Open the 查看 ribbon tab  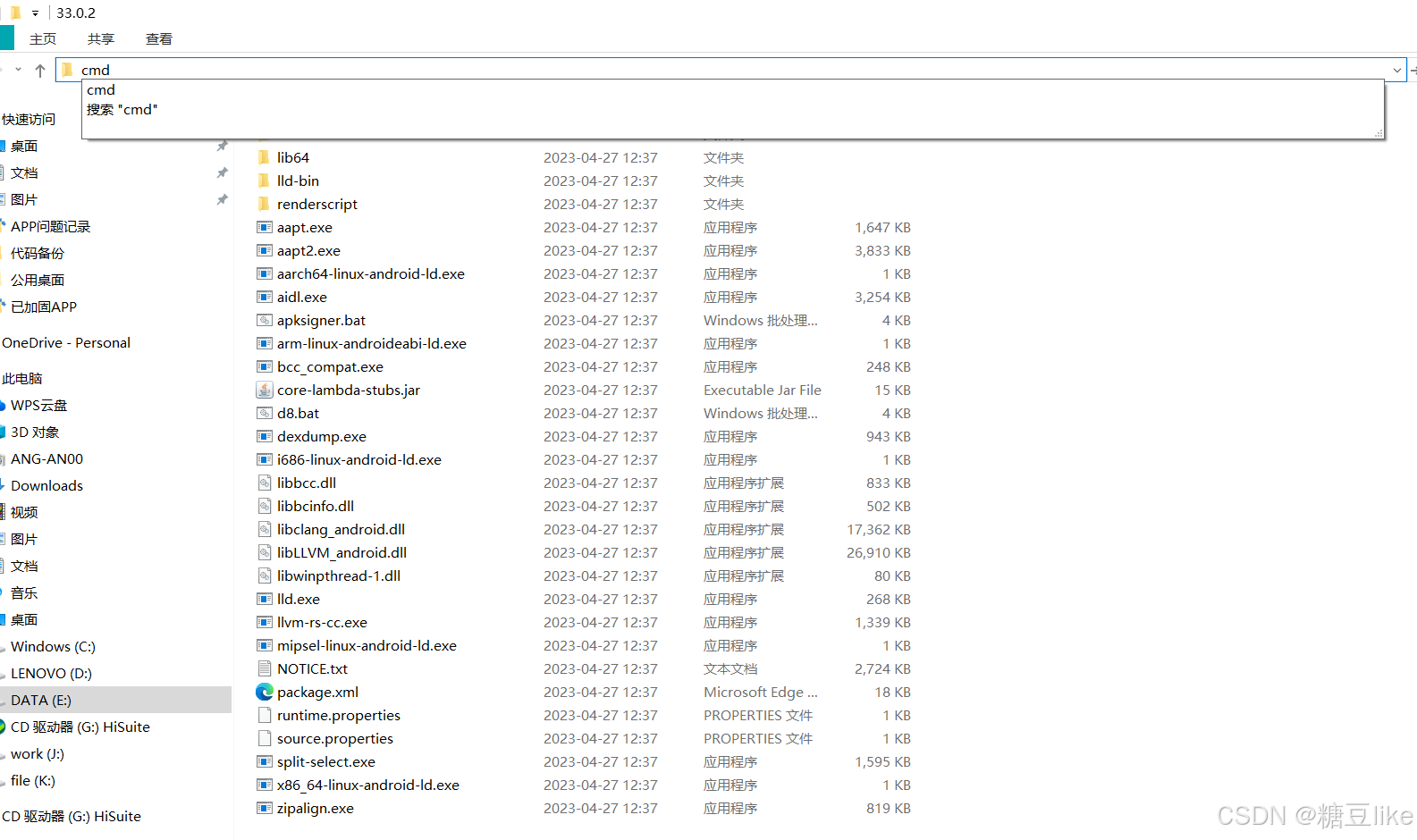[x=159, y=39]
